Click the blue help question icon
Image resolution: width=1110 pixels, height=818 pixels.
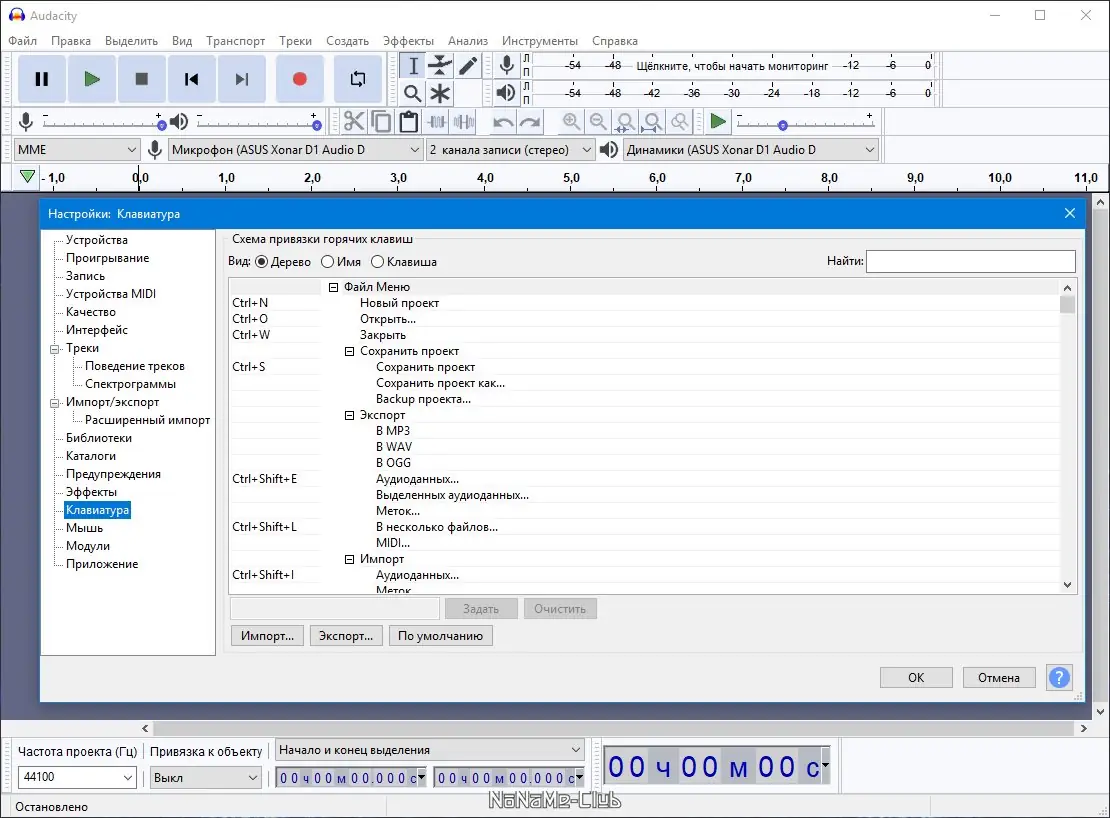pos(1058,677)
